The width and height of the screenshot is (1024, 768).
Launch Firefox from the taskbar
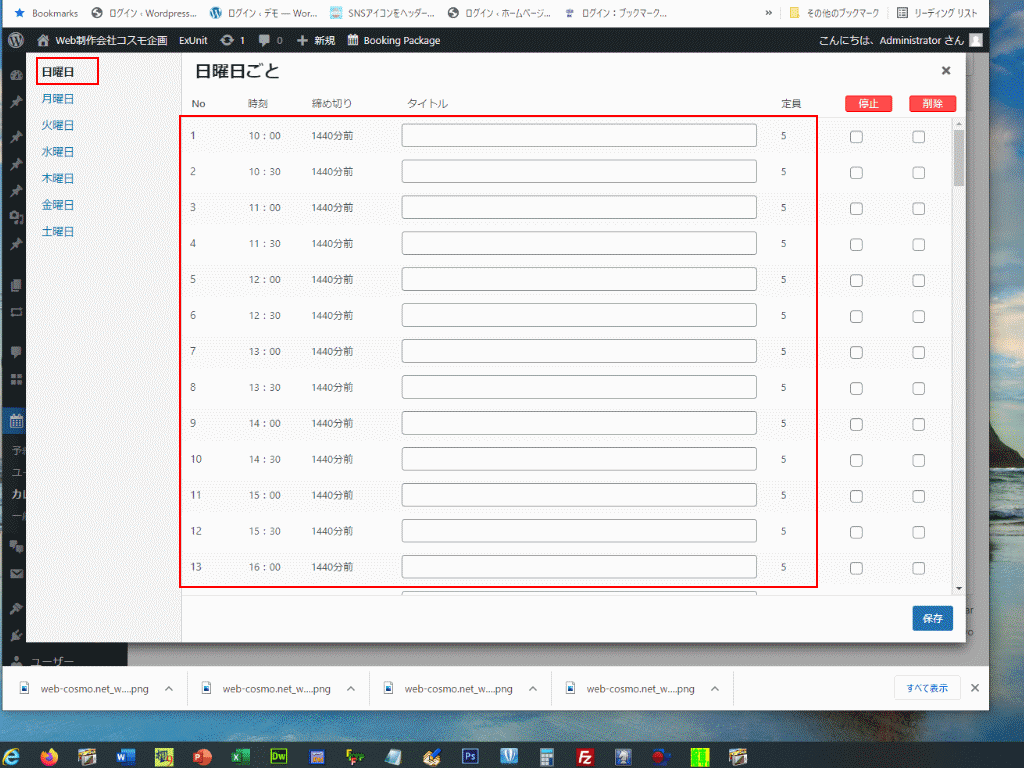point(49,756)
